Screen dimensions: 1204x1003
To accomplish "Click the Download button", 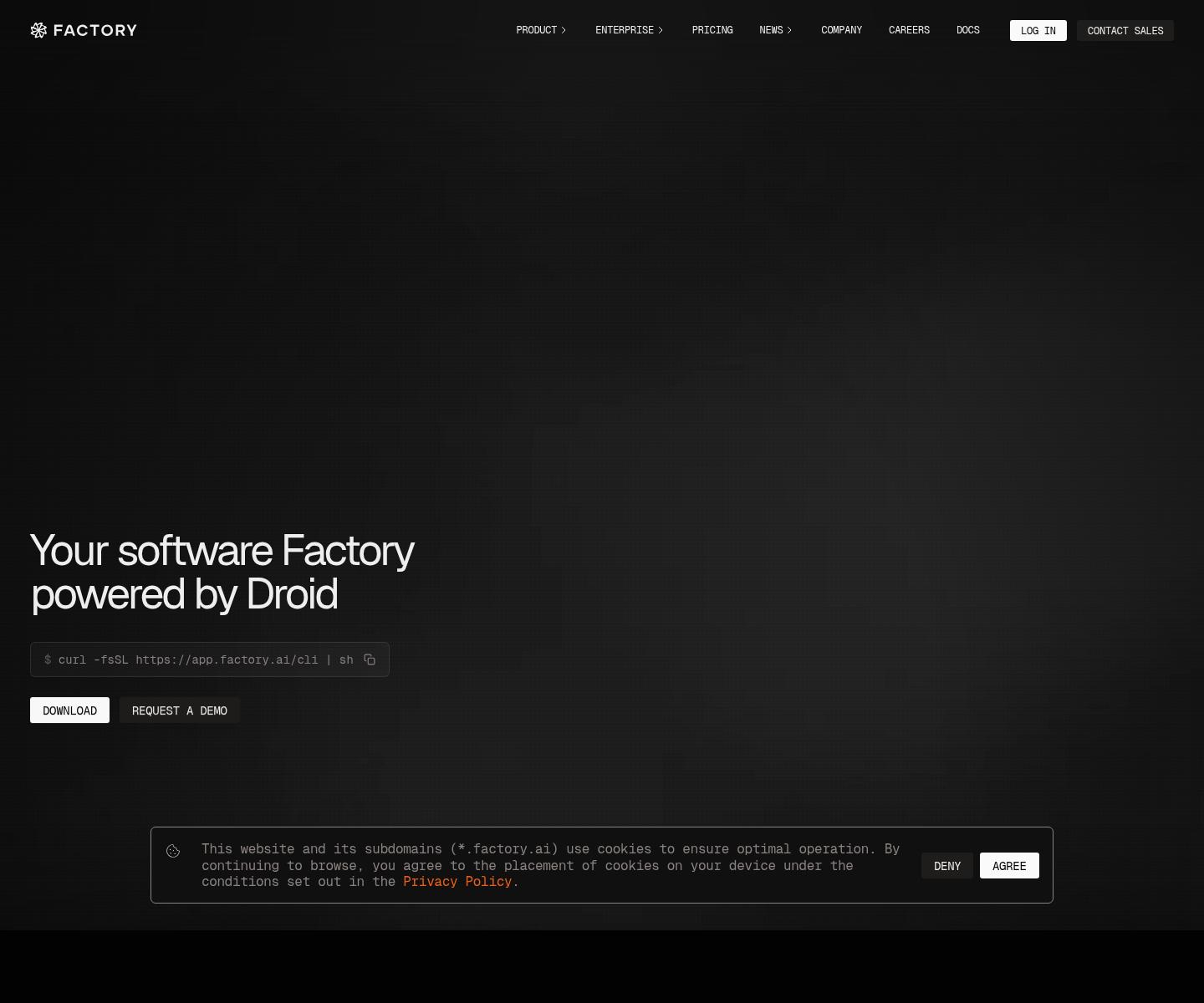I will tap(70, 710).
